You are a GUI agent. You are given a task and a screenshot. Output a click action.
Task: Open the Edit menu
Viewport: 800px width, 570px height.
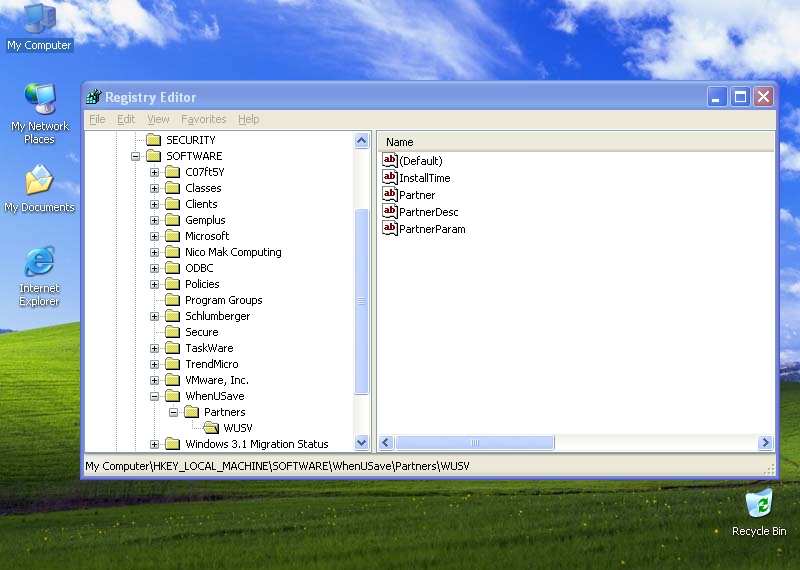[126, 119]
